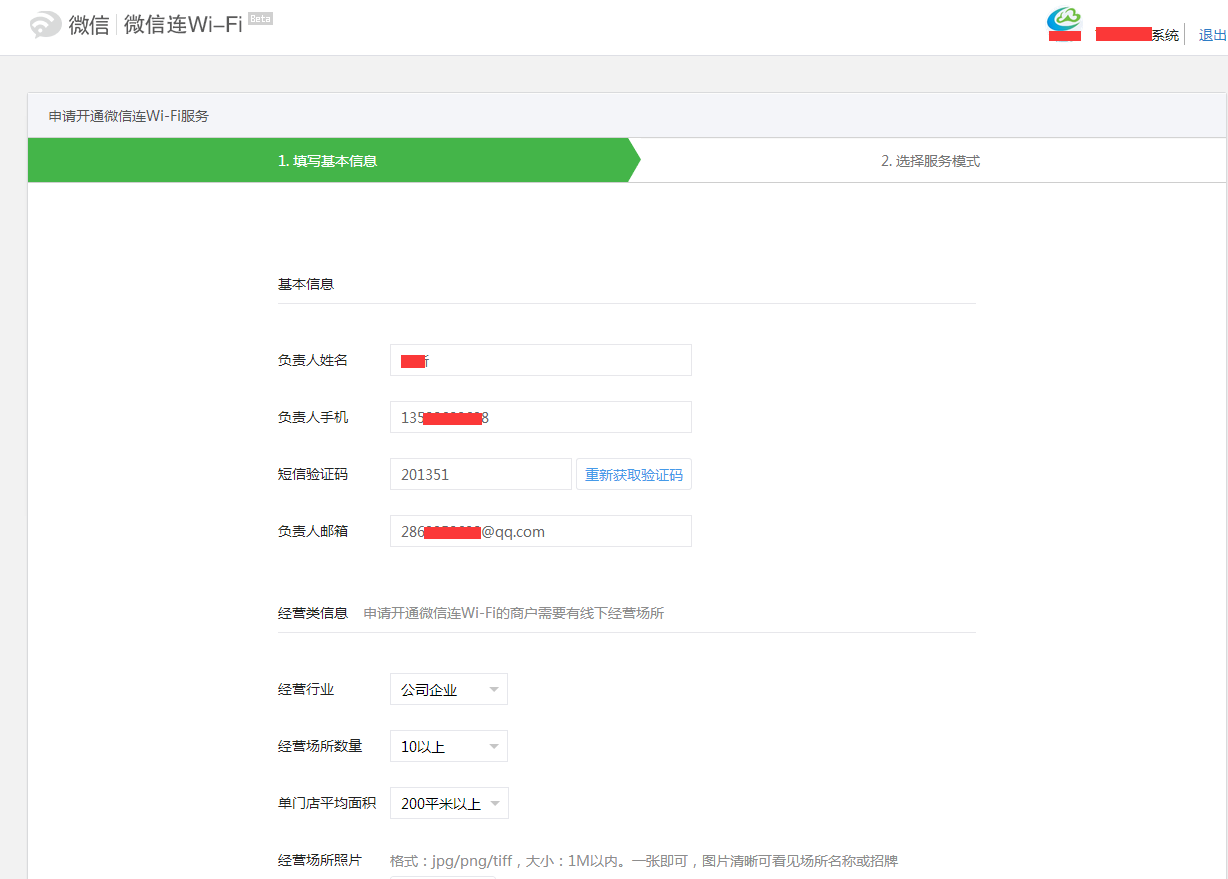The height and width of the screenshot is (879, 1228).
Task: Click the 经营场所数量 label
Action: pos(320,746)
